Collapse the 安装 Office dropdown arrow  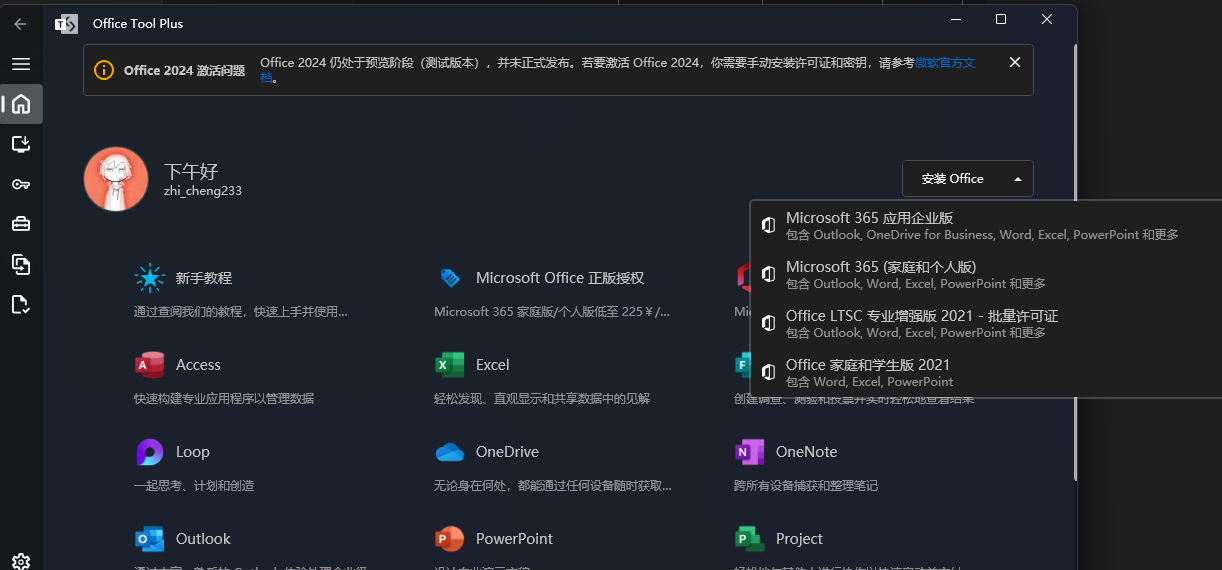tap(1018, 179)
